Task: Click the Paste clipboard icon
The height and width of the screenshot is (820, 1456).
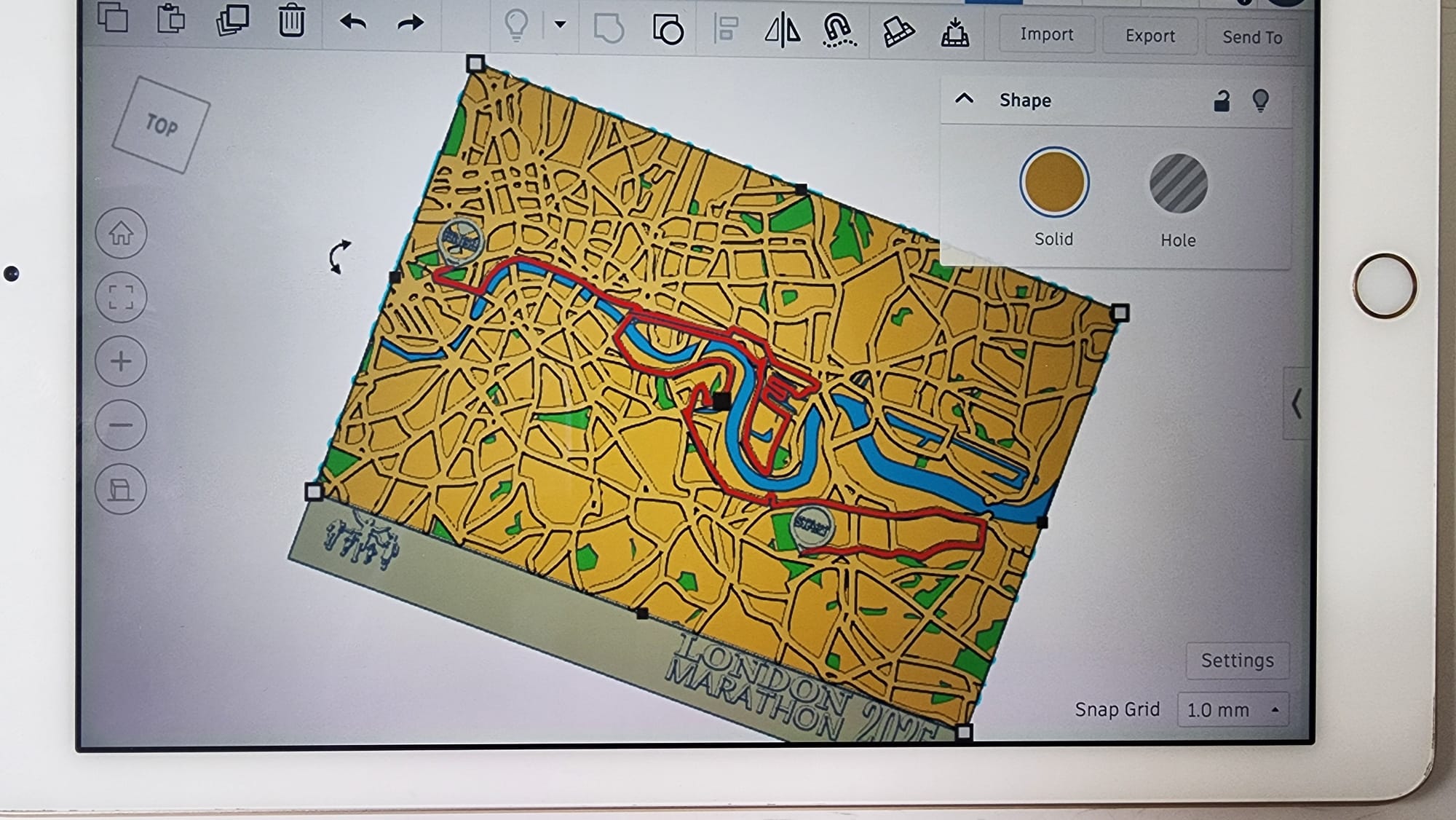Action: coord(171,19)
